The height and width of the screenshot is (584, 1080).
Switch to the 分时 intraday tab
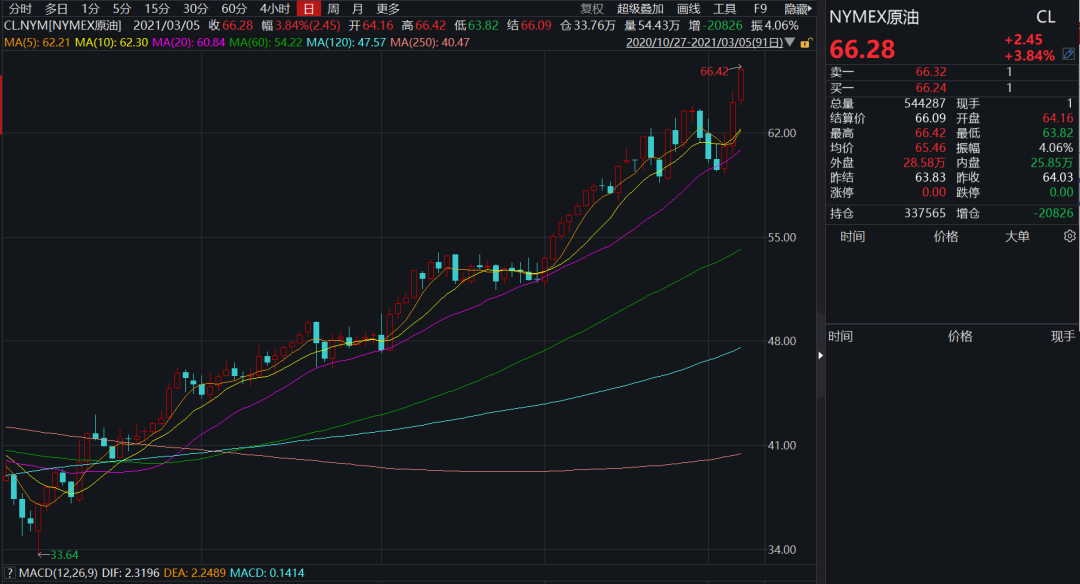pos(20,8)
